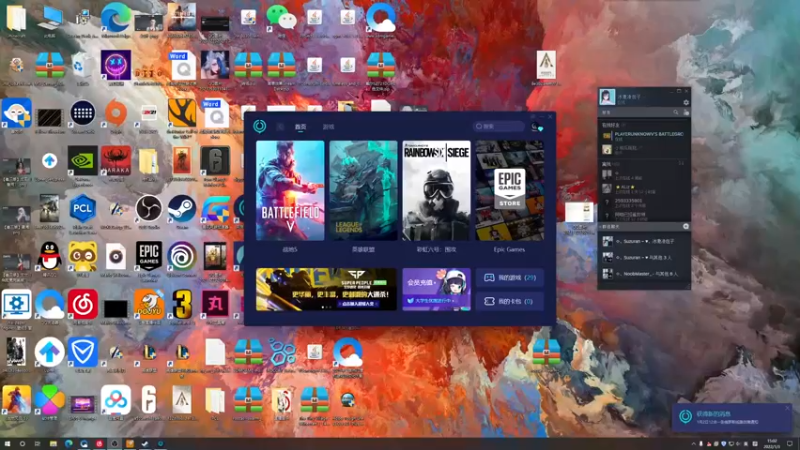The image size is (800, 450).
Task: Switch to the launcher's home tab
Action: pyautogui.click(x=301, y=127)
